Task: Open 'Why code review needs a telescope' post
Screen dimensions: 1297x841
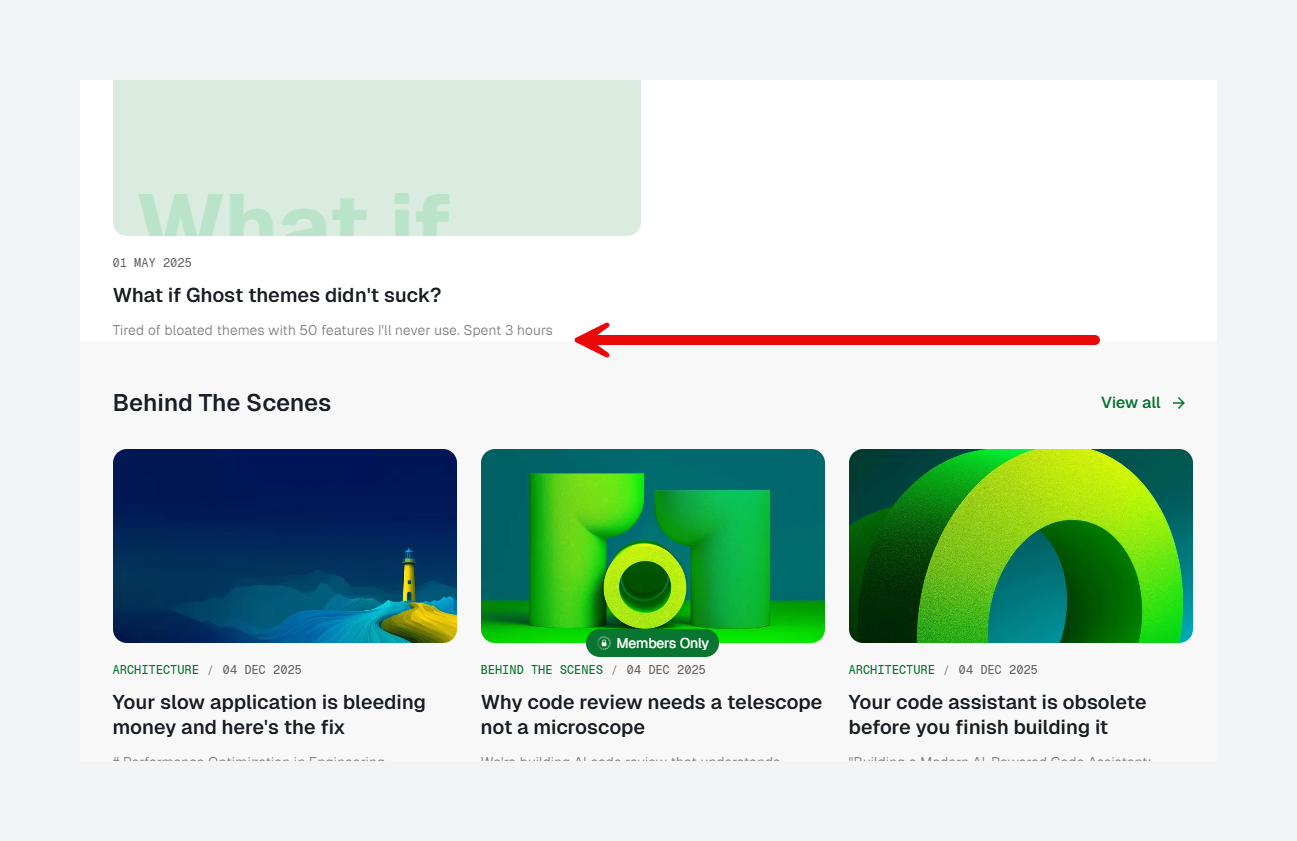Action: [x=651, y=715]
